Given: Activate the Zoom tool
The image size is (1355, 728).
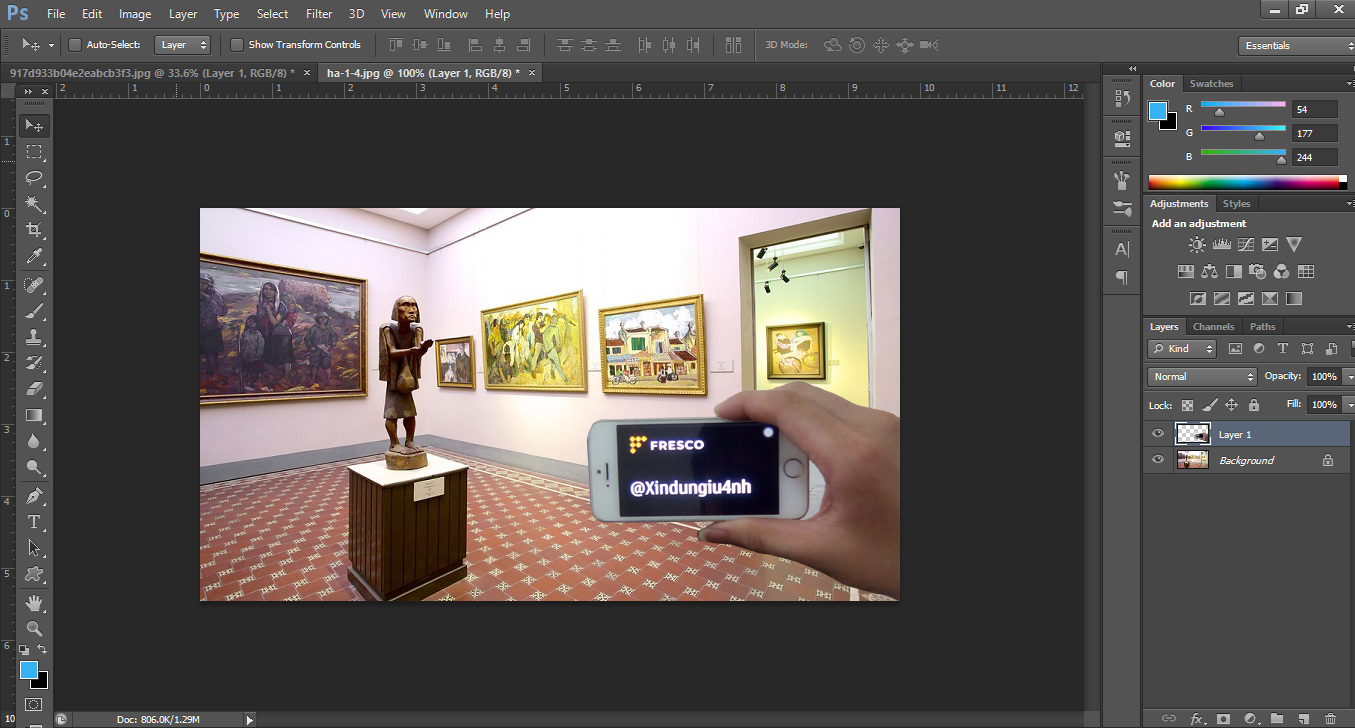Looking at the screenshot, I should 34,628.
